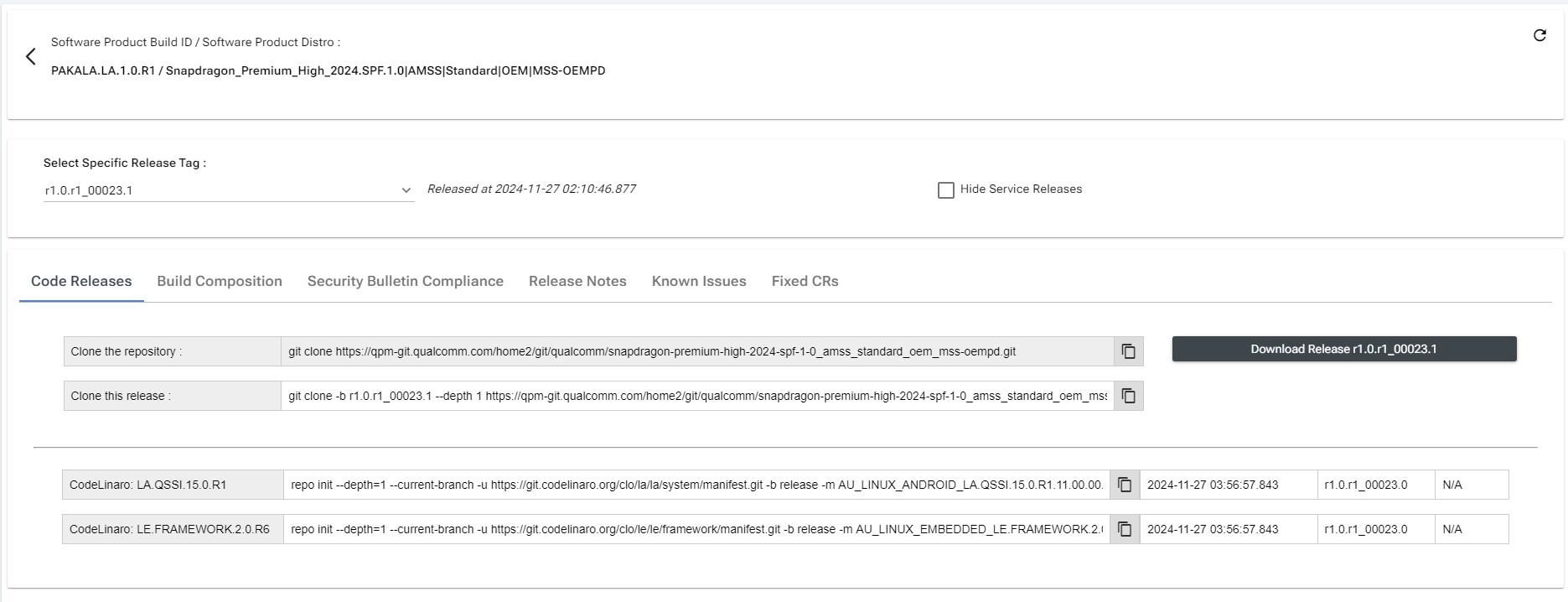View the Release Notes tab
This screenshot has height=602, width=1568.
[577, 282]
